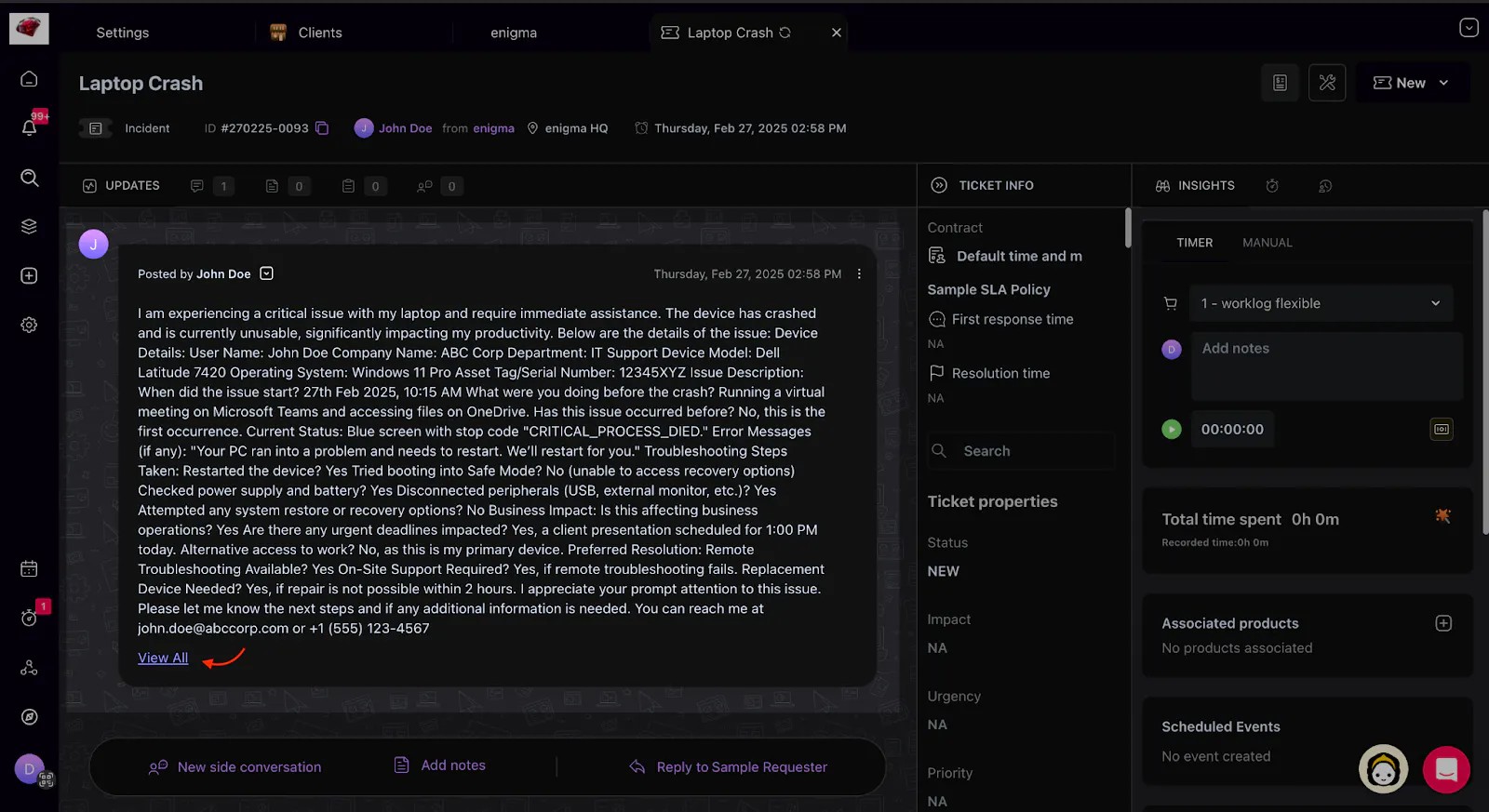This screenshot has width=1489, height=812.
Task: Open the worklog flexible dropdown
Action: (1321, 303)
